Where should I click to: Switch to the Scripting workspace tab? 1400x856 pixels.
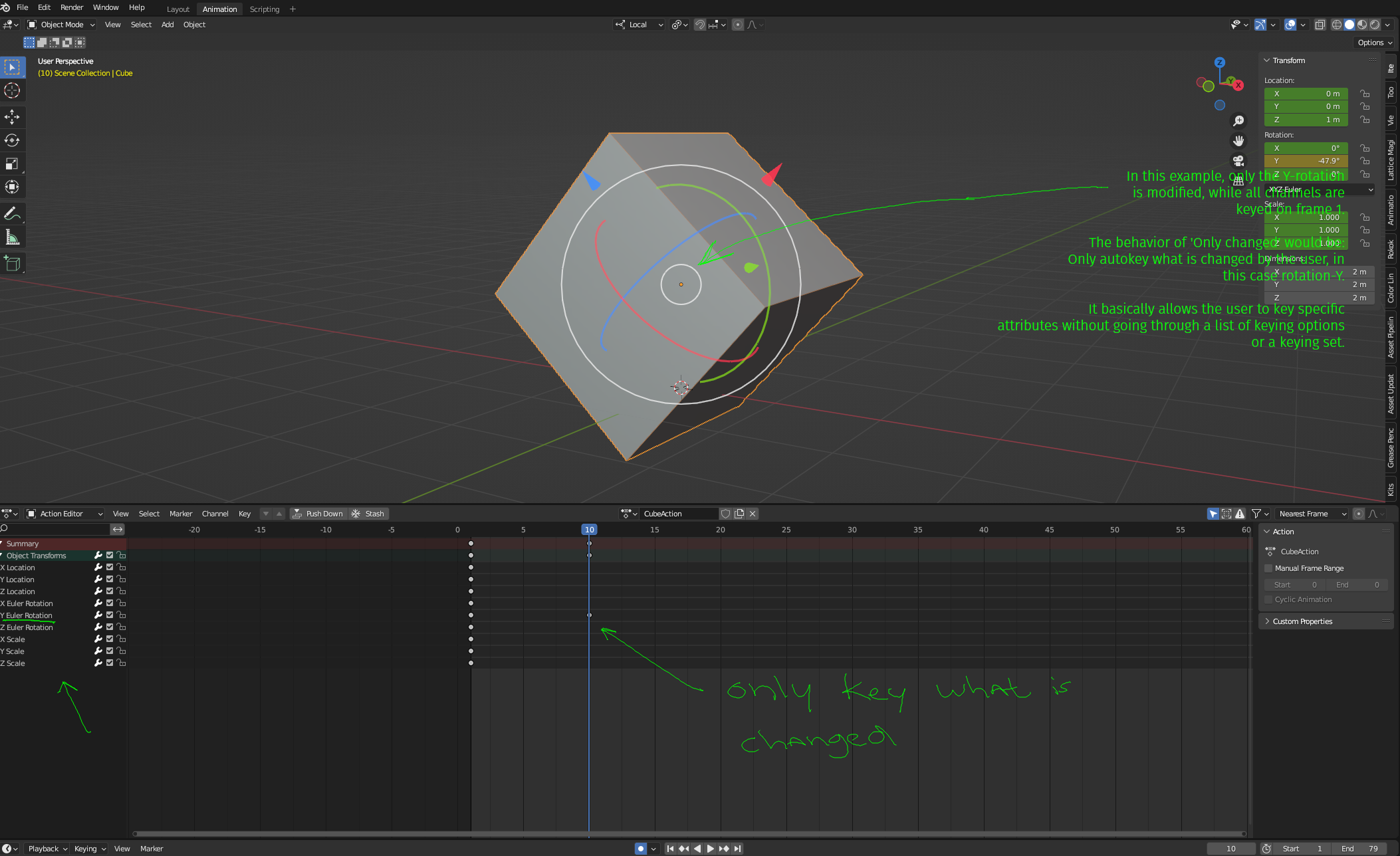tap(264, 9)
